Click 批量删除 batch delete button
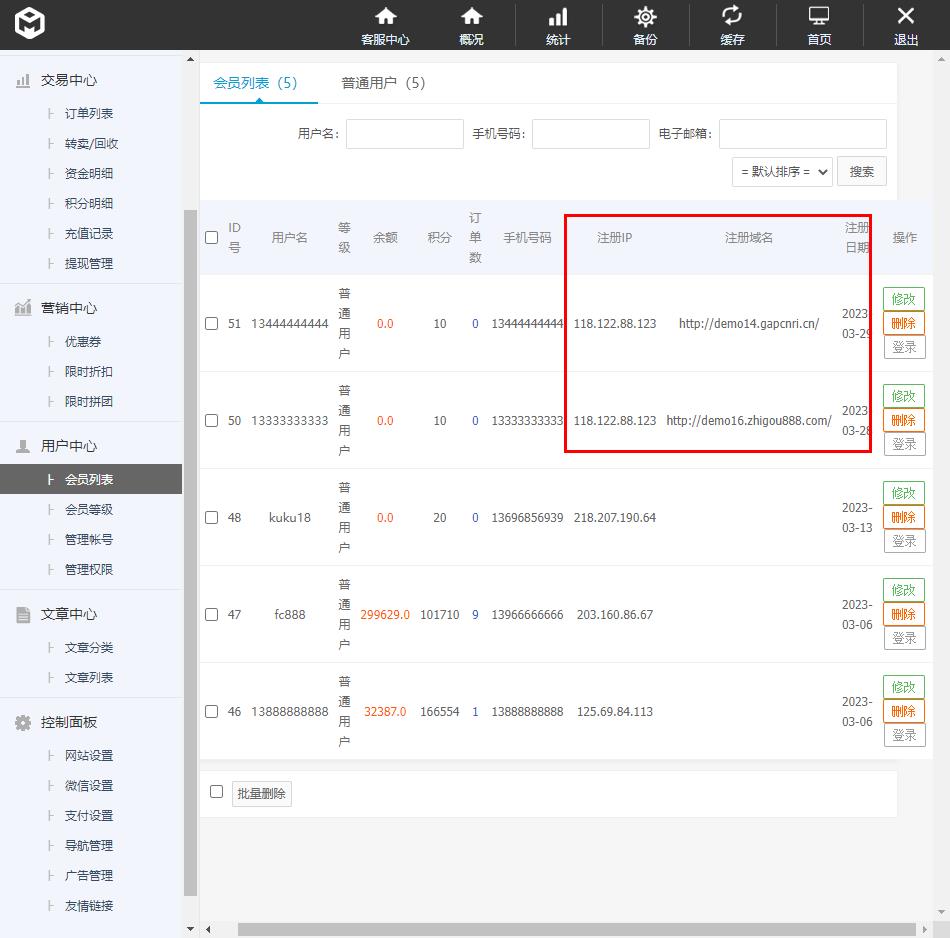This screenshot has width=950, height=938. click(261, 794)
